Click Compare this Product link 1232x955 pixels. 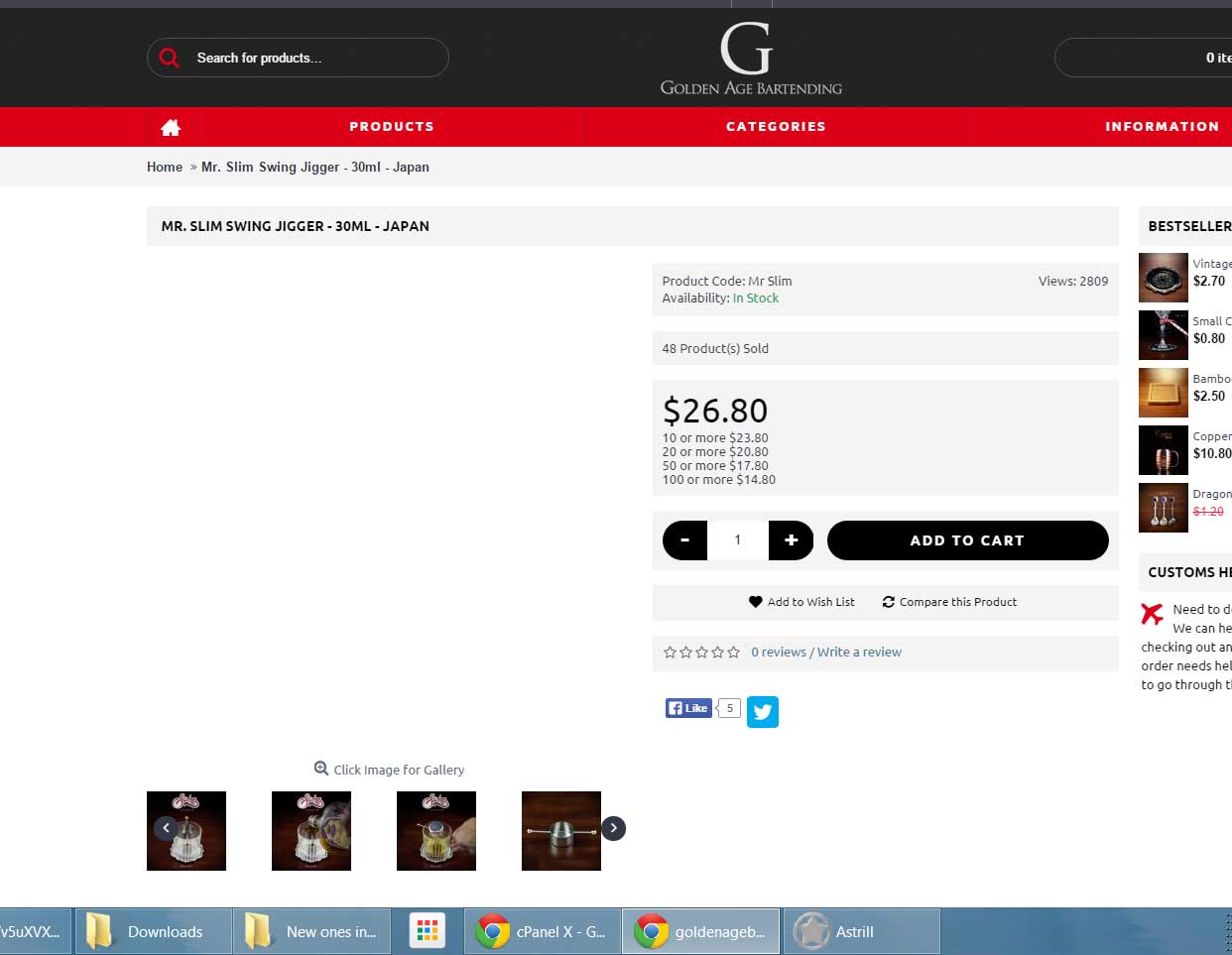tap(958, 602)
